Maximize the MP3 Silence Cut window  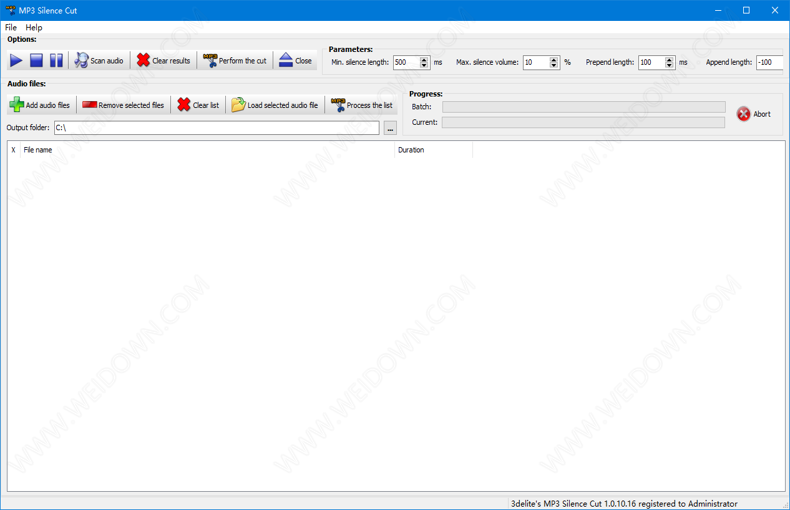tap(746, 10)
